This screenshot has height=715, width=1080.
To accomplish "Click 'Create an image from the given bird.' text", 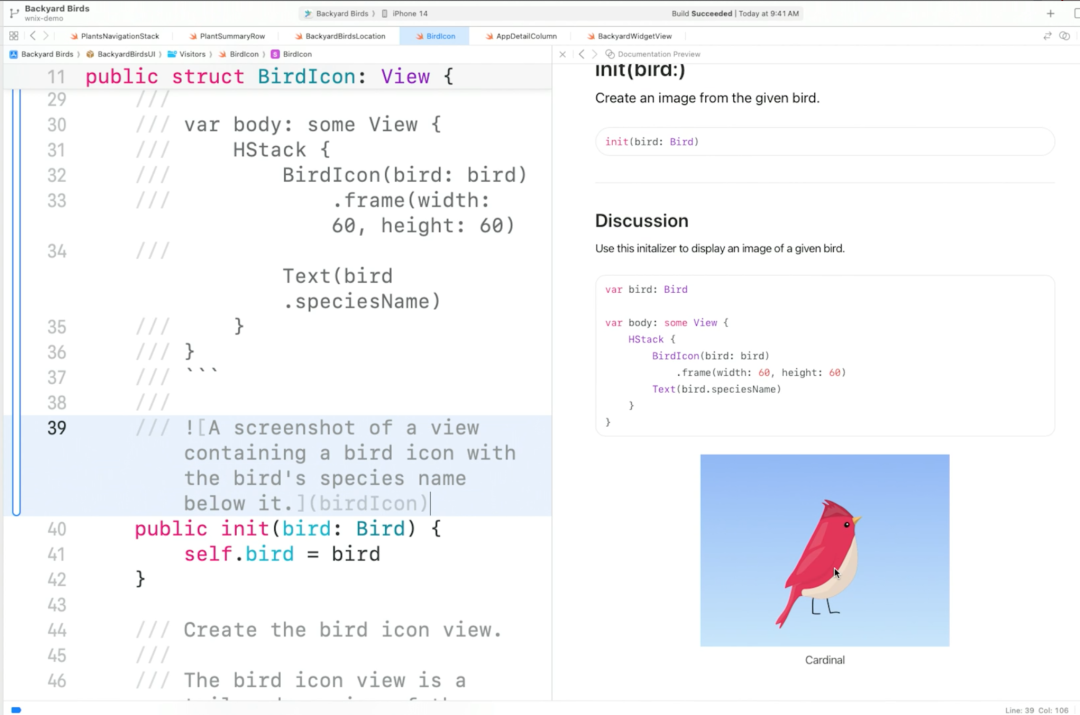I will (x=707, y=98).
